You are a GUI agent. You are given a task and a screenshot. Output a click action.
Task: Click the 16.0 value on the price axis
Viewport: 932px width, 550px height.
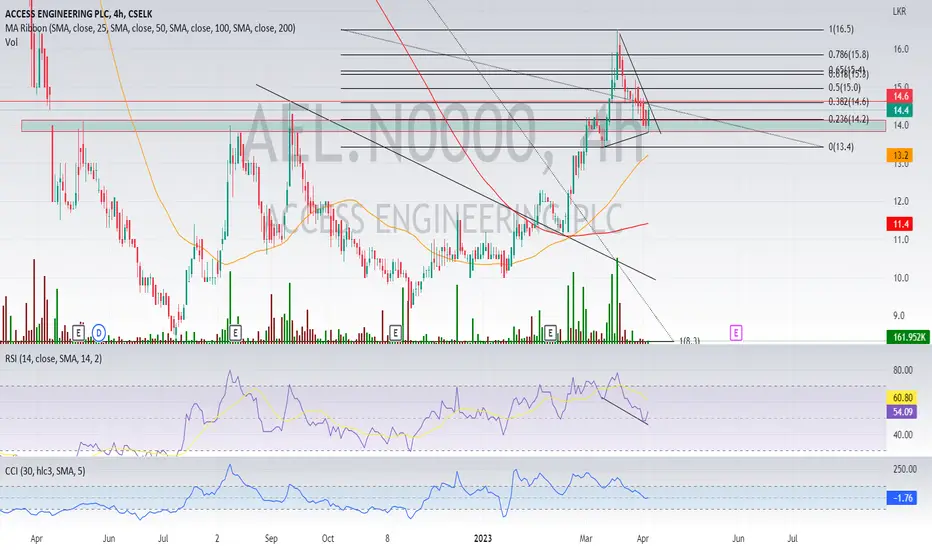click(x=900, y=49)
